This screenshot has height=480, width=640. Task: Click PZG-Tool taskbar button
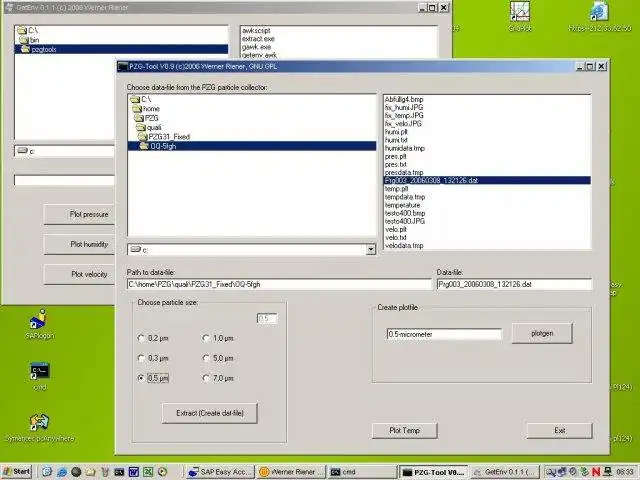(433, 472)
